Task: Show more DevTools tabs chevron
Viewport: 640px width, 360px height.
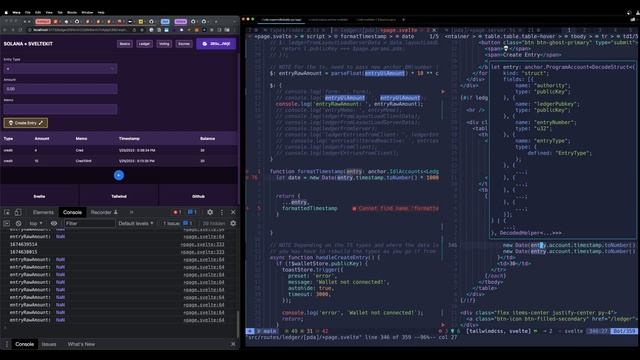Action: [x=131, y=212]
